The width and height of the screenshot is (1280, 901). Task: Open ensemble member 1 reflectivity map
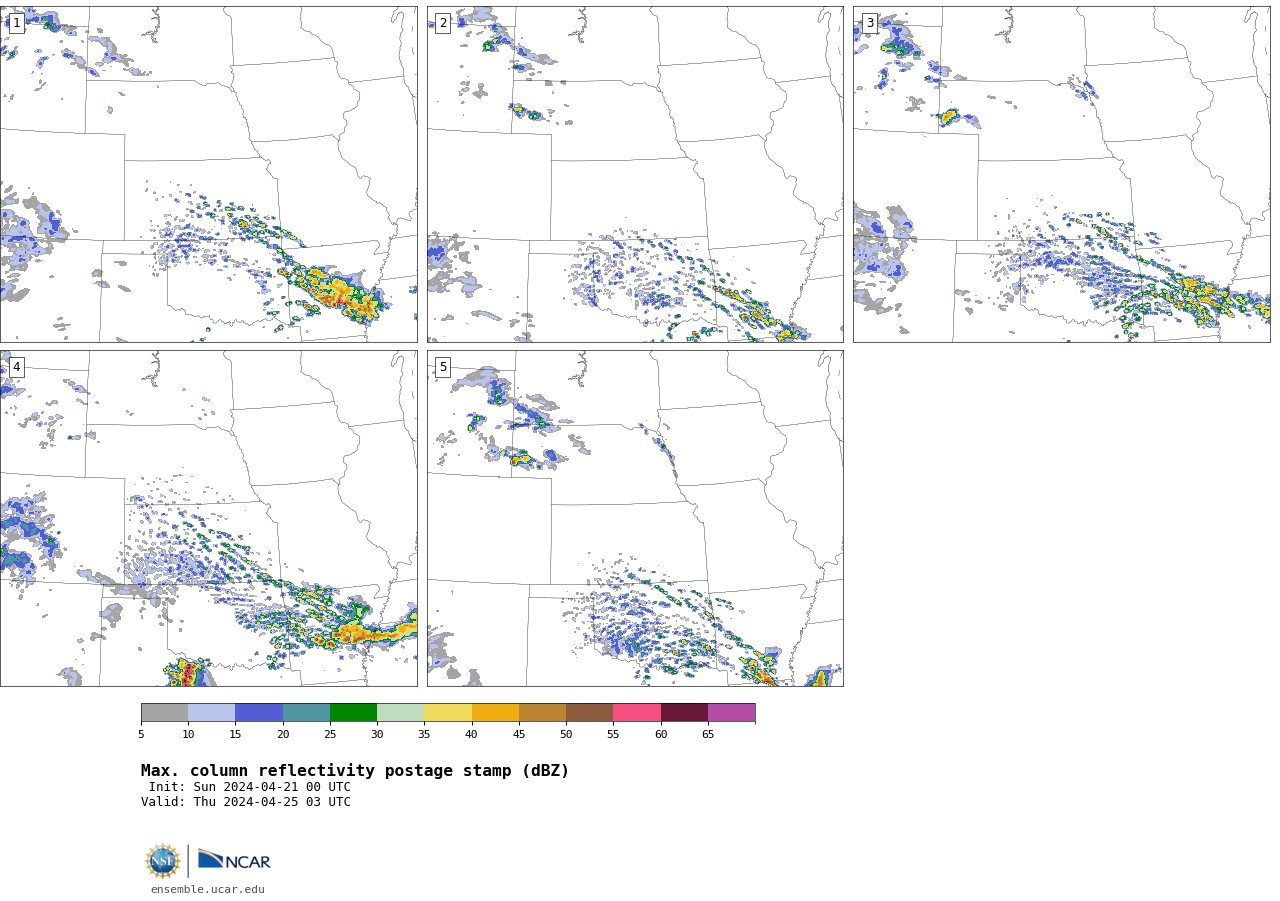click(x=208, y=174)
